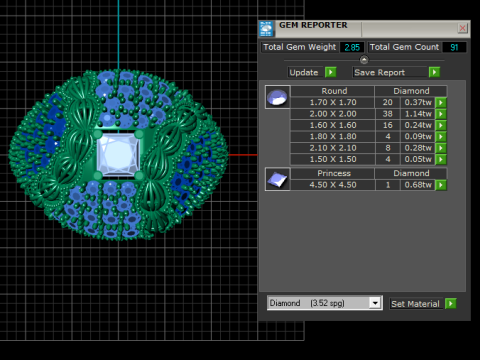Click the green Update arrow

pyautogui.click(x=331, y=72)
